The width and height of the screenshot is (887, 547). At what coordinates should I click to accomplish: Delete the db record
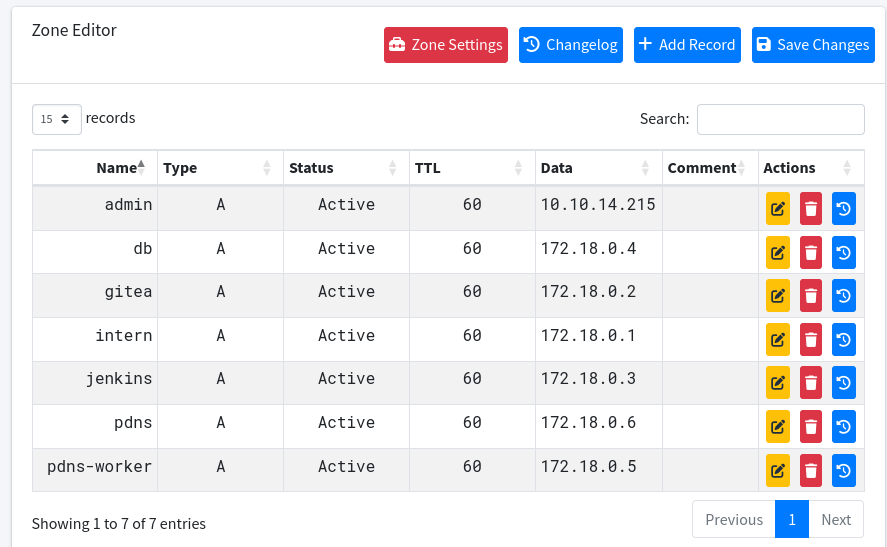tap(811, 253)
